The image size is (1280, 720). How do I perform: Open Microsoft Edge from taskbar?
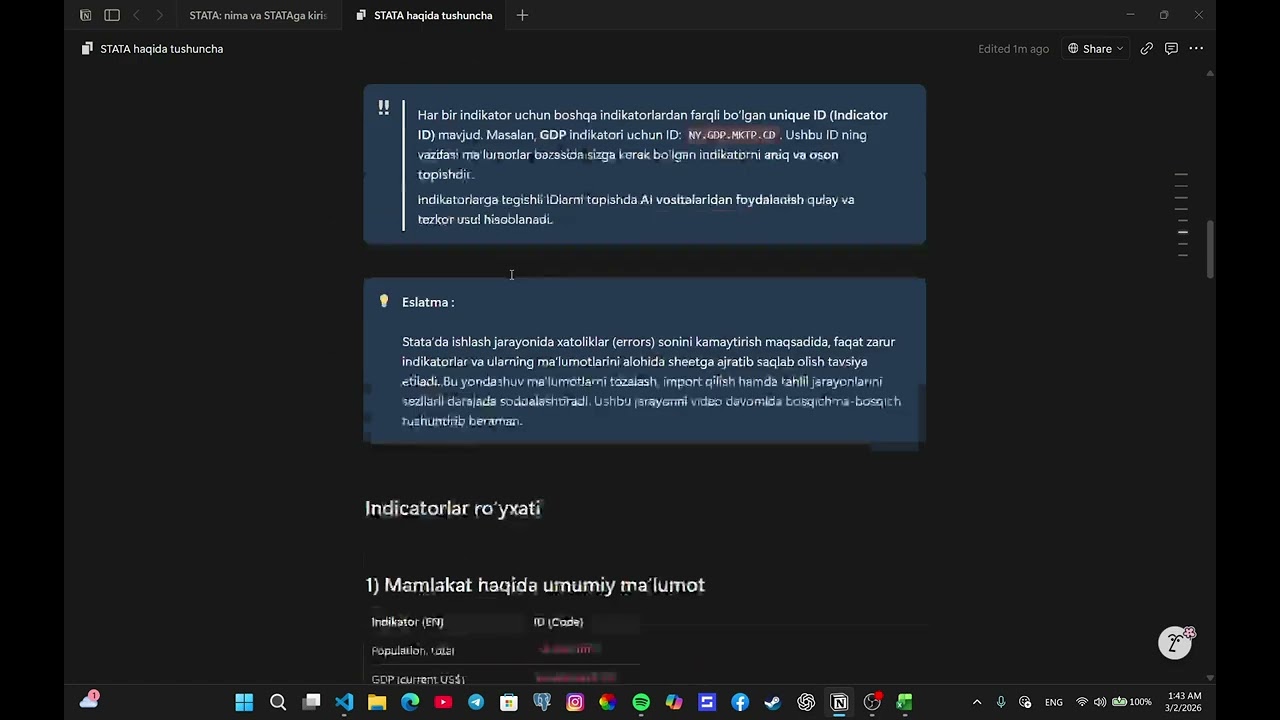click(410, 702)
